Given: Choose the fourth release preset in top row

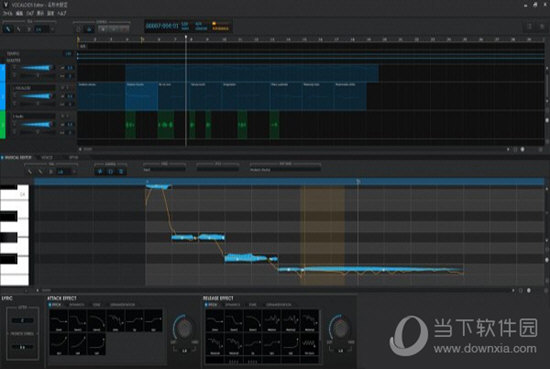Looking at the screenshot, I should pyautogui.click(x=272, y=321).
